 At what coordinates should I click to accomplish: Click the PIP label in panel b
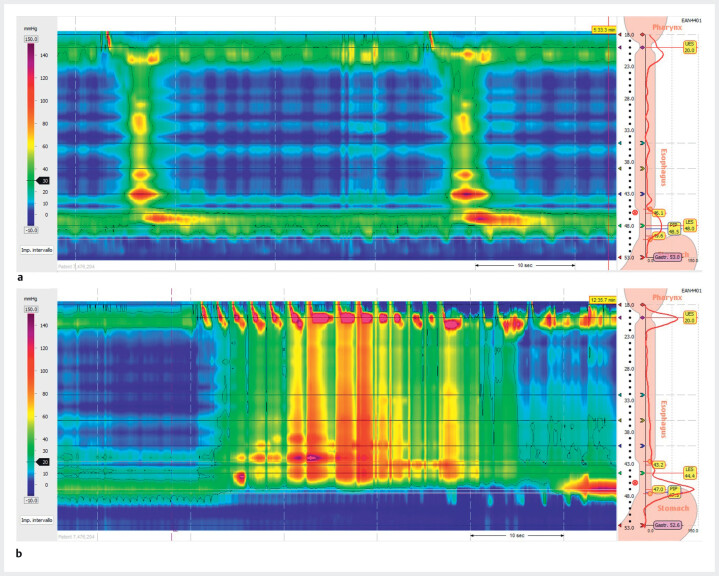tap(674, 492)
